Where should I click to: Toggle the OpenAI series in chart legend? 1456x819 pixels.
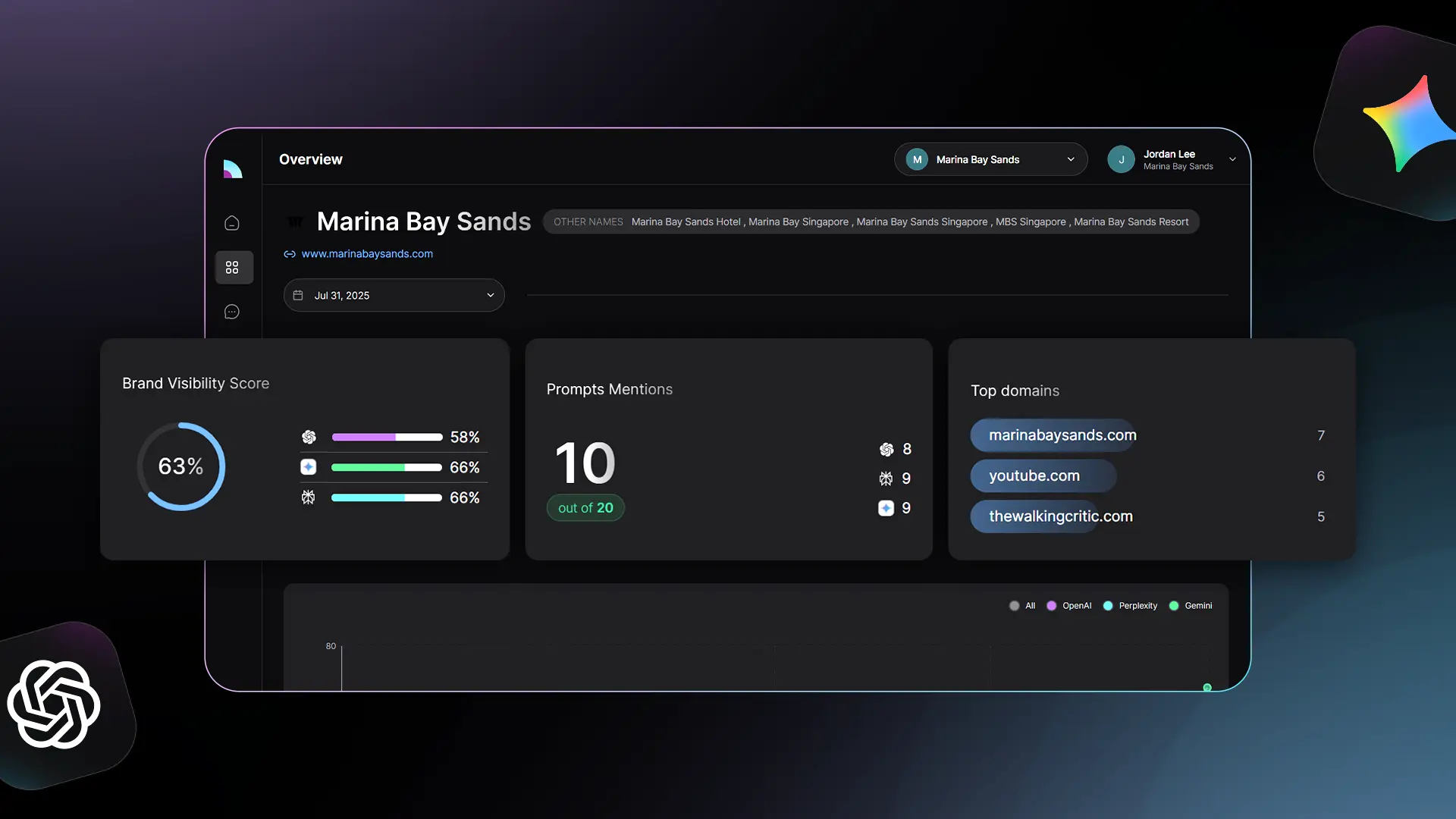tap(1069, 606)
